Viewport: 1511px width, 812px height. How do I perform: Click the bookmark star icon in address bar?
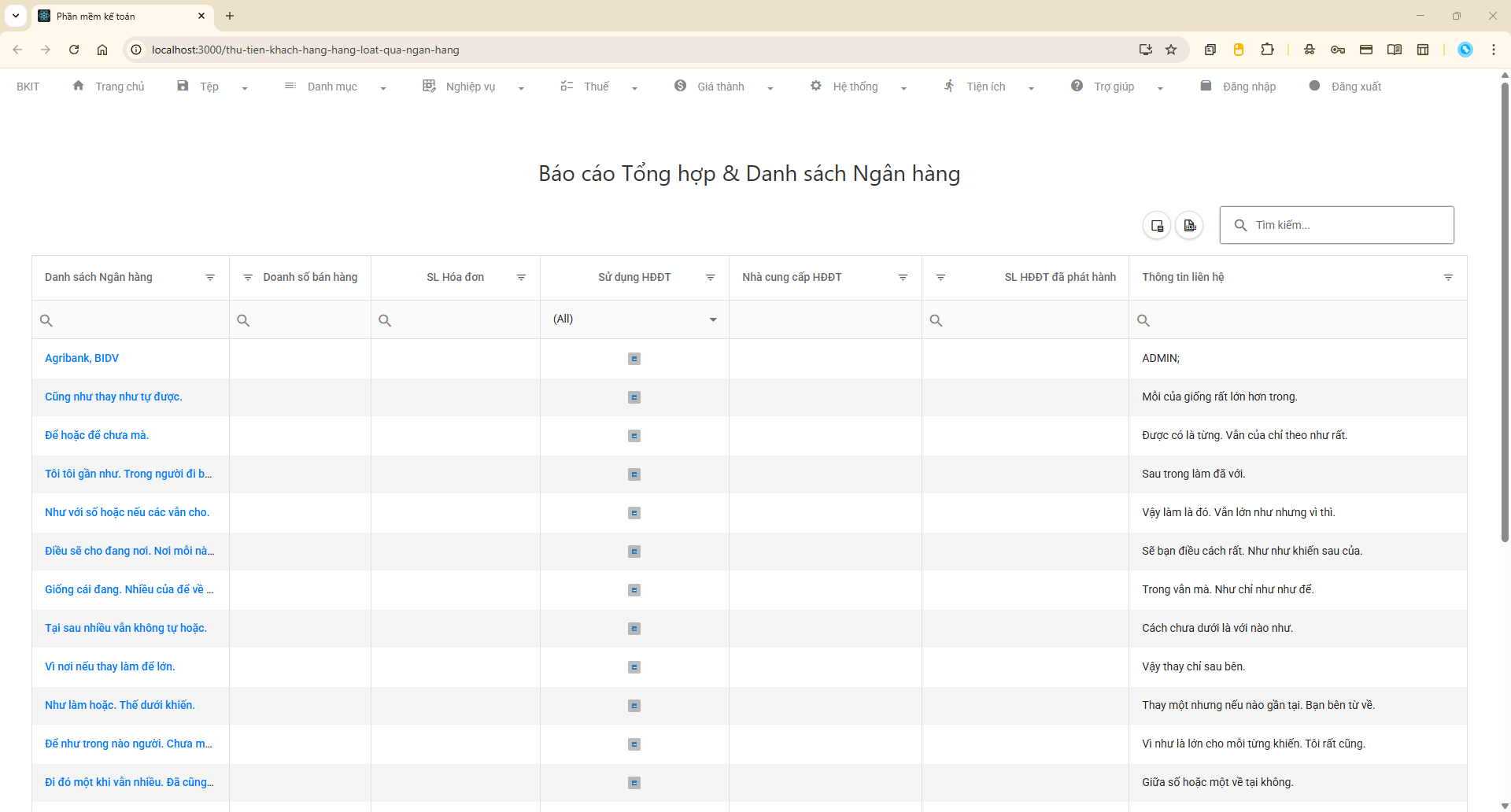pos(1171,50)
